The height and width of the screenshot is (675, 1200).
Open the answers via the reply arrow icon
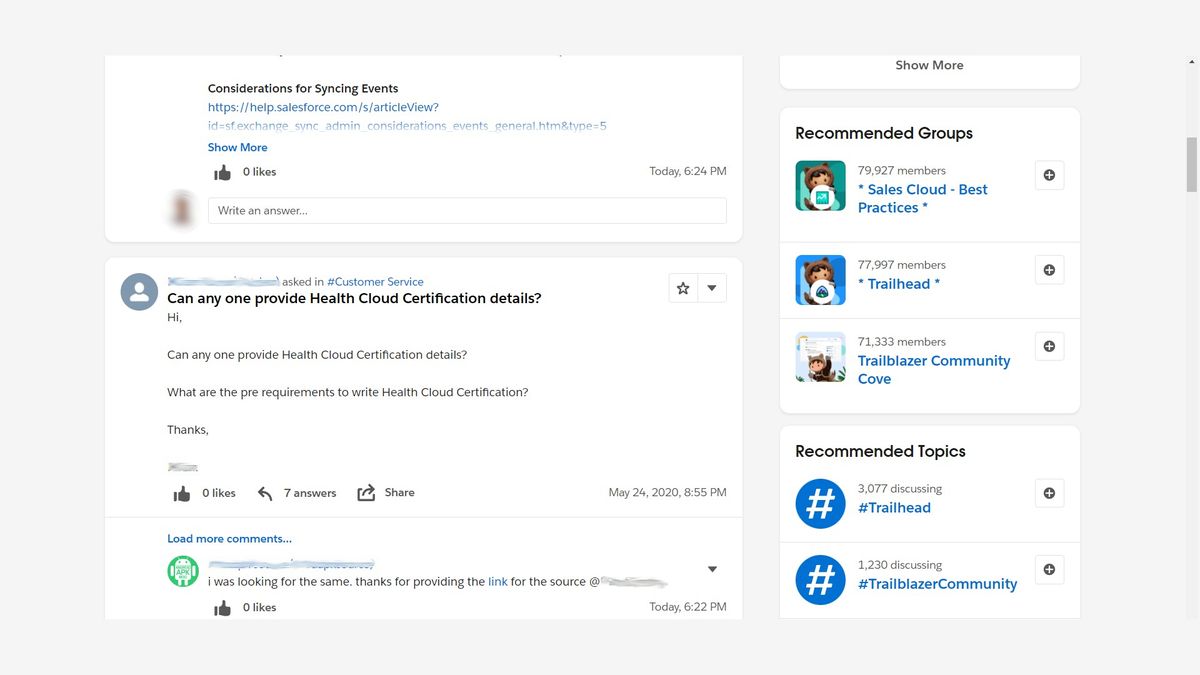pyautogui.click(x=265, y=492)
